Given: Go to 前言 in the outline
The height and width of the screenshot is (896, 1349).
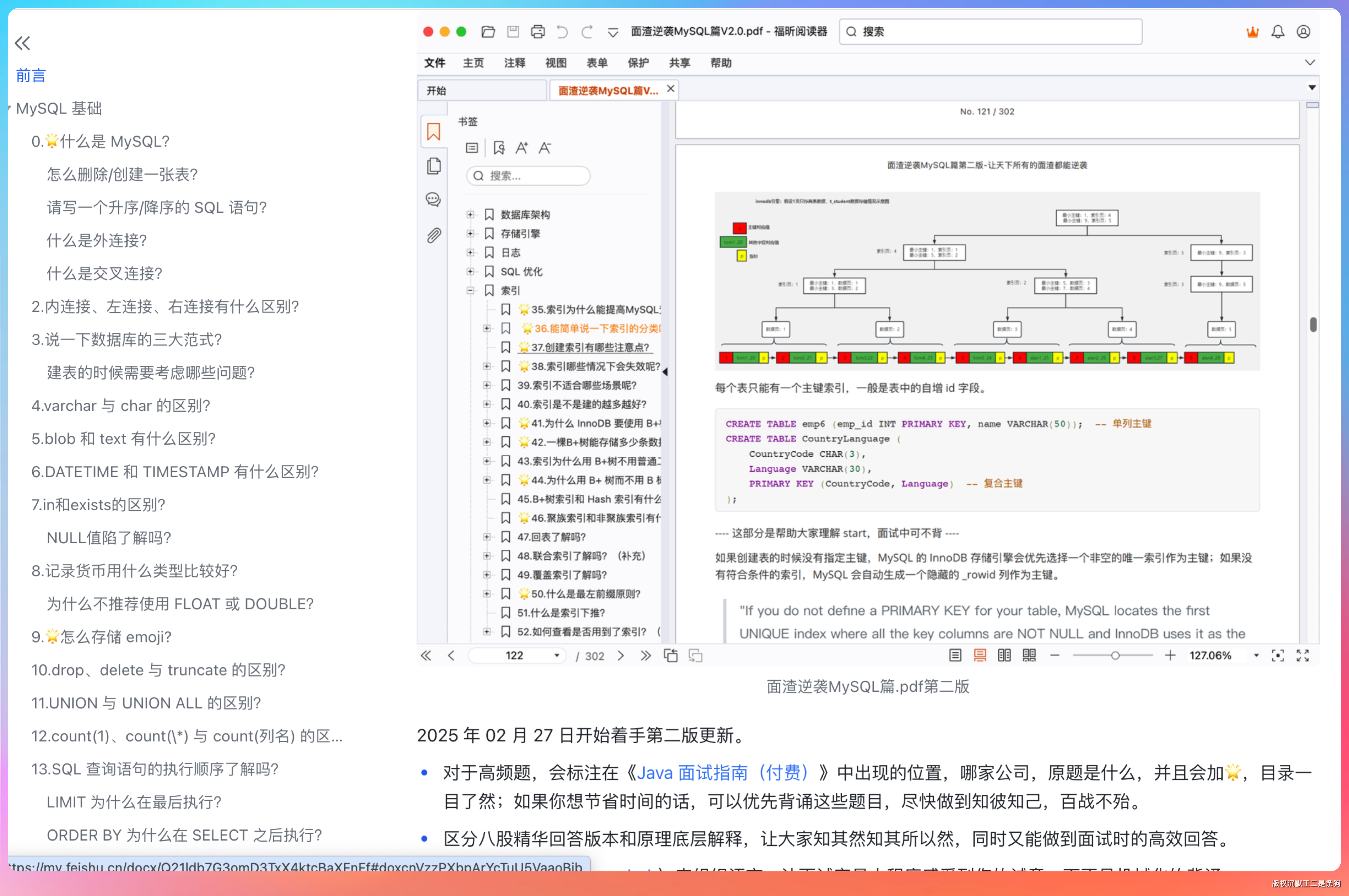Looking at the screenshot, I should pos(31,75).
